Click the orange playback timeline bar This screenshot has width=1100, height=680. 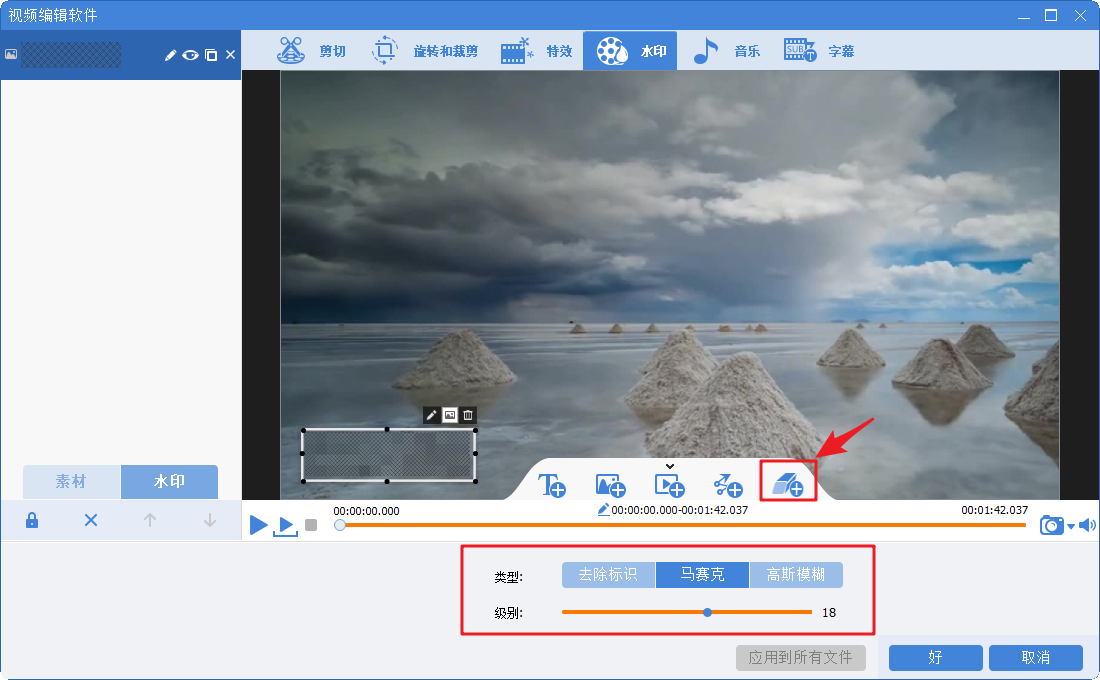(x=683, y=525)
